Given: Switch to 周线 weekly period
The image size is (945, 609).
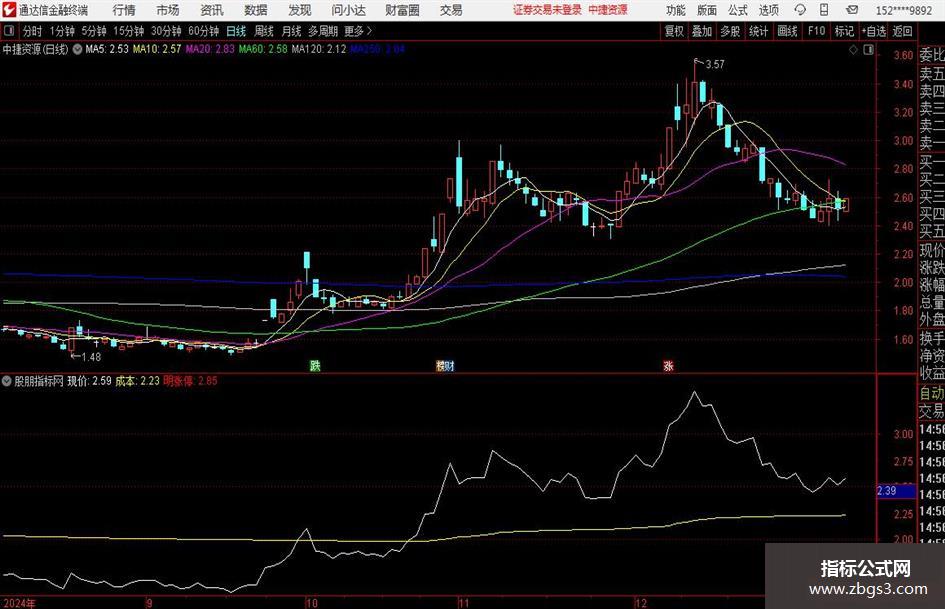Looking at the screenshot, I should [264, 31].
